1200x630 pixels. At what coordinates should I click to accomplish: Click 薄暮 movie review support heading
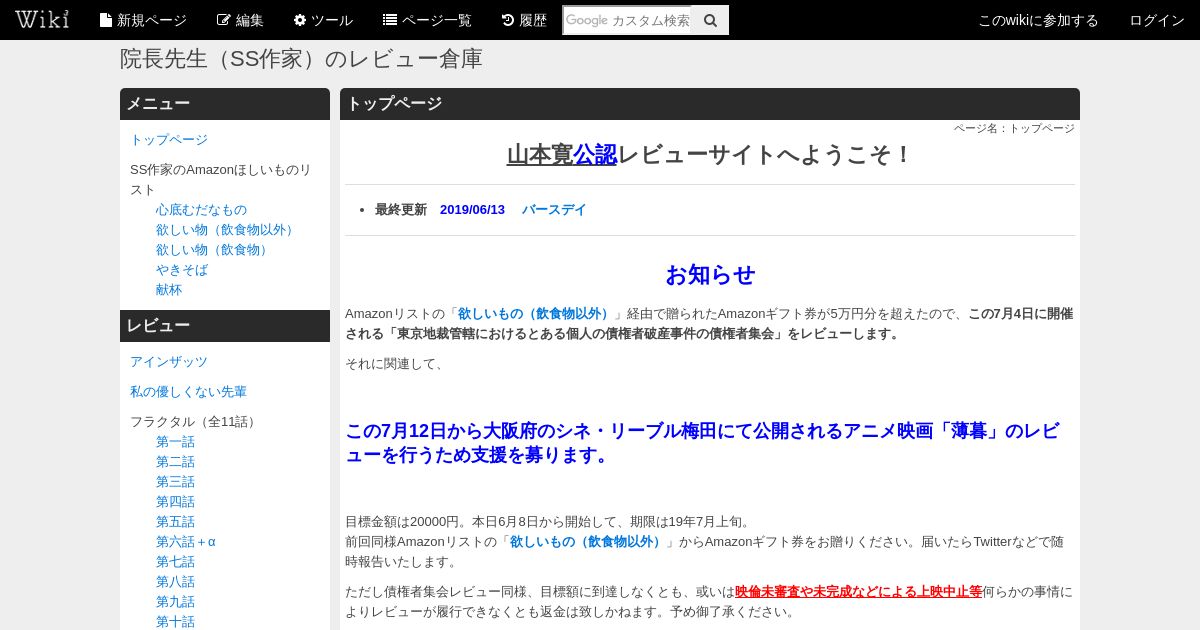tap(702, 443)
